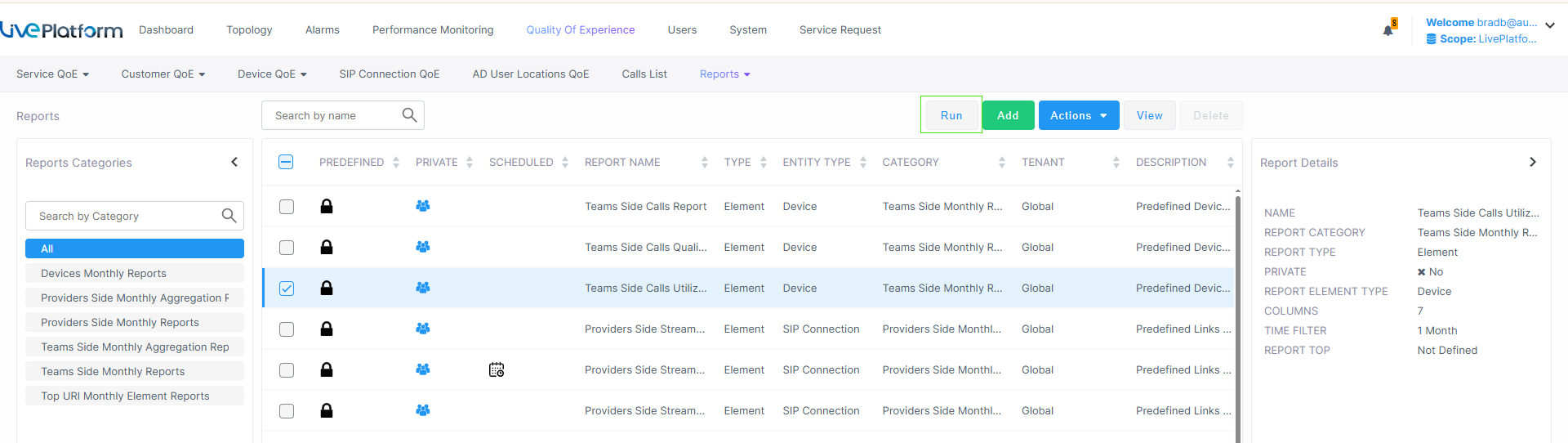This screenshot has width=1568, height=443.
Task: Click the category search magnifier icon
Action: pos(229,216)
